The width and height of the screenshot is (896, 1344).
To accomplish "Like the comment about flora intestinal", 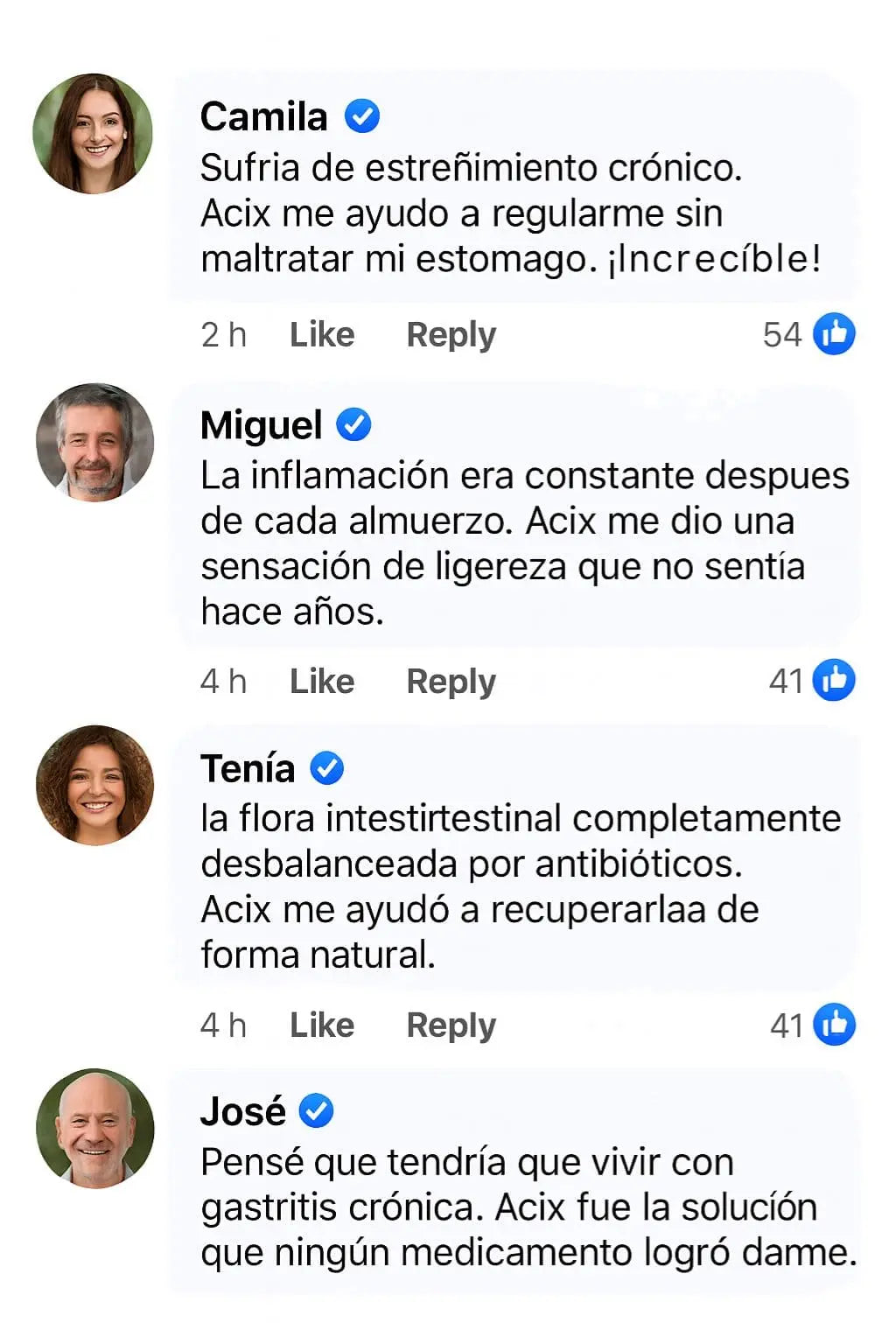I will click(x=322, y=1025).
